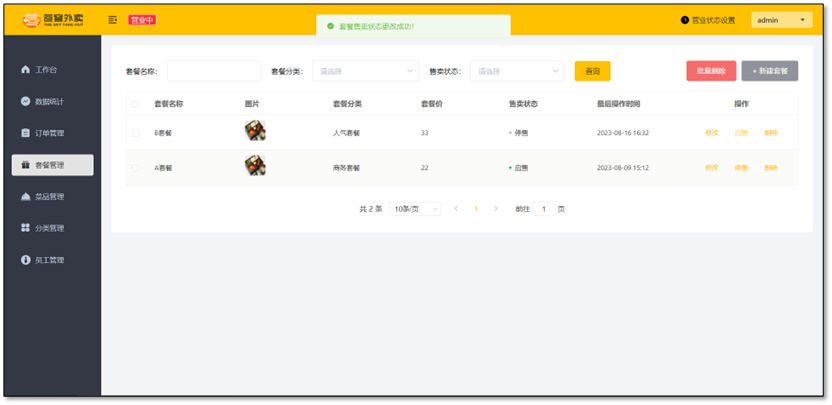Check the select-all checkbox in table header

tap(136, 104)
